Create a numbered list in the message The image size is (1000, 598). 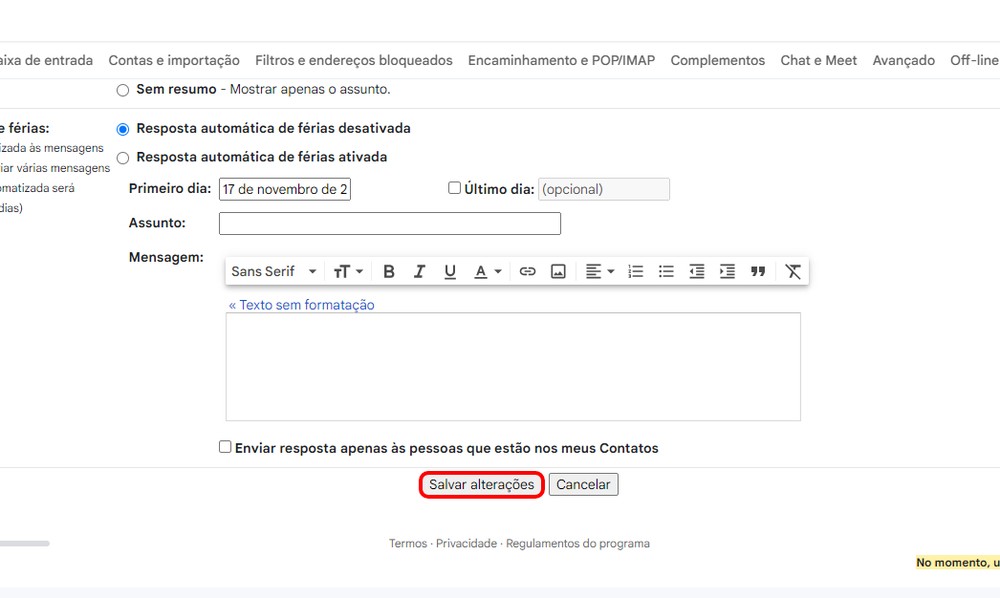[x=635, y=270]
